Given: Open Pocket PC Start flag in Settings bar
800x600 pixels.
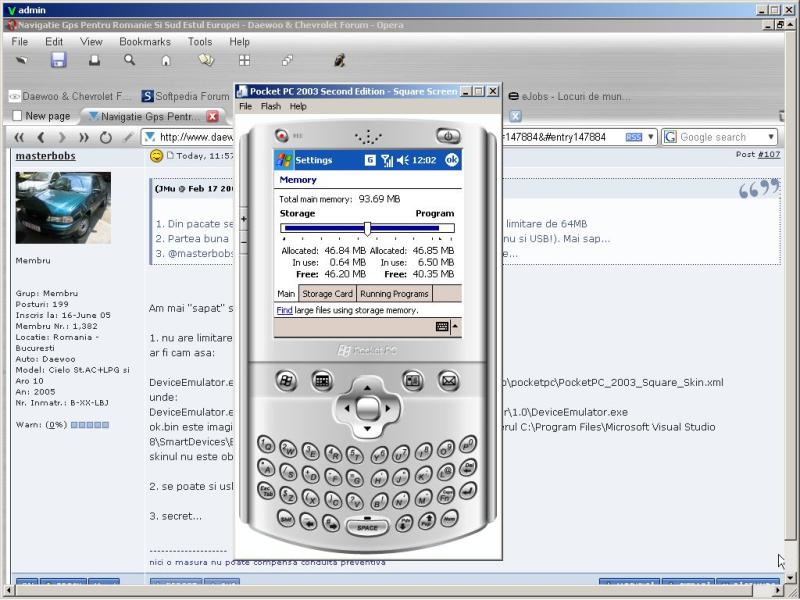Looking at the screenshot, I should pyautogui.click(x=284, y=160).
